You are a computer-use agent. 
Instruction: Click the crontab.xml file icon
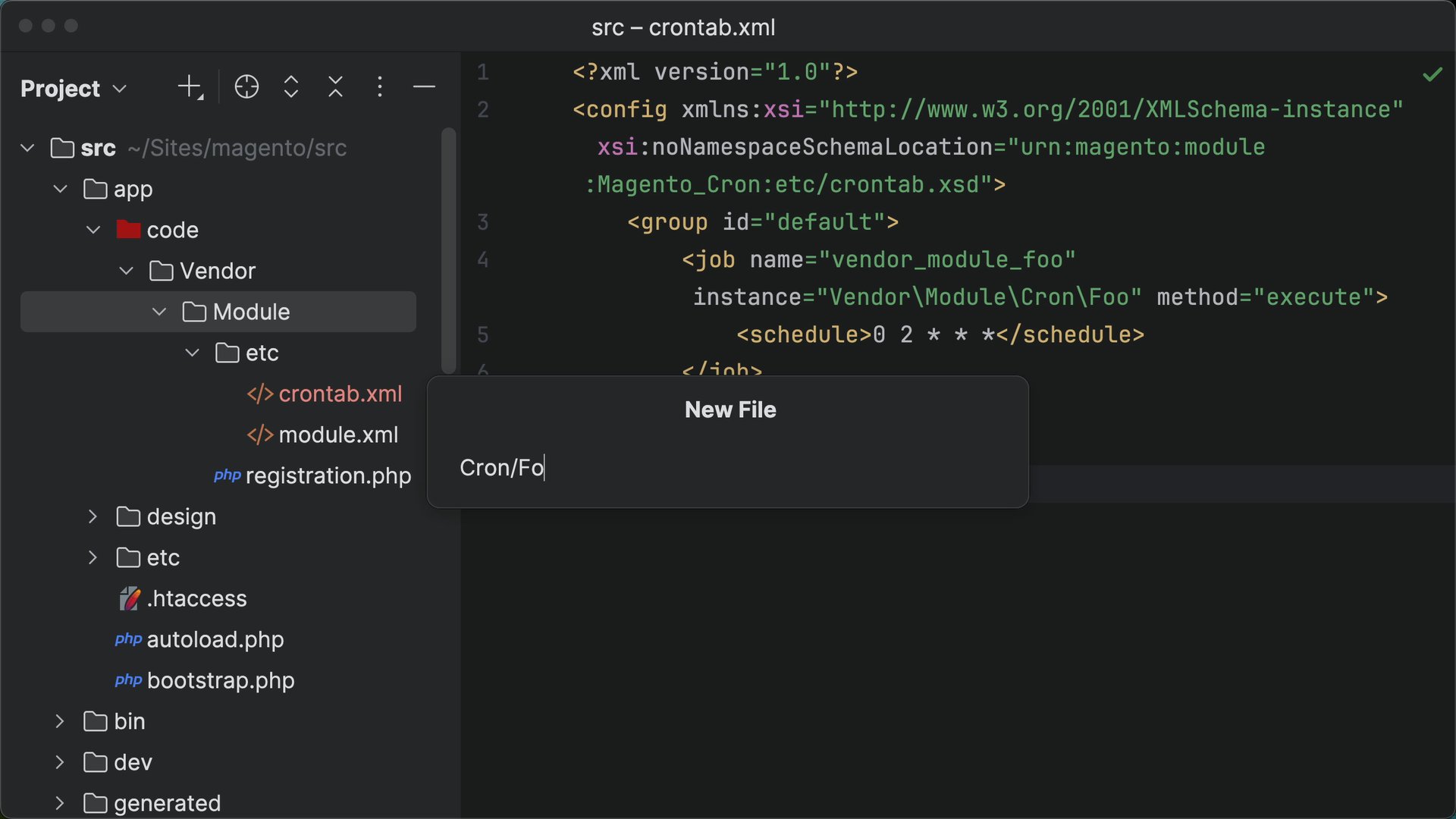point(260,394)
